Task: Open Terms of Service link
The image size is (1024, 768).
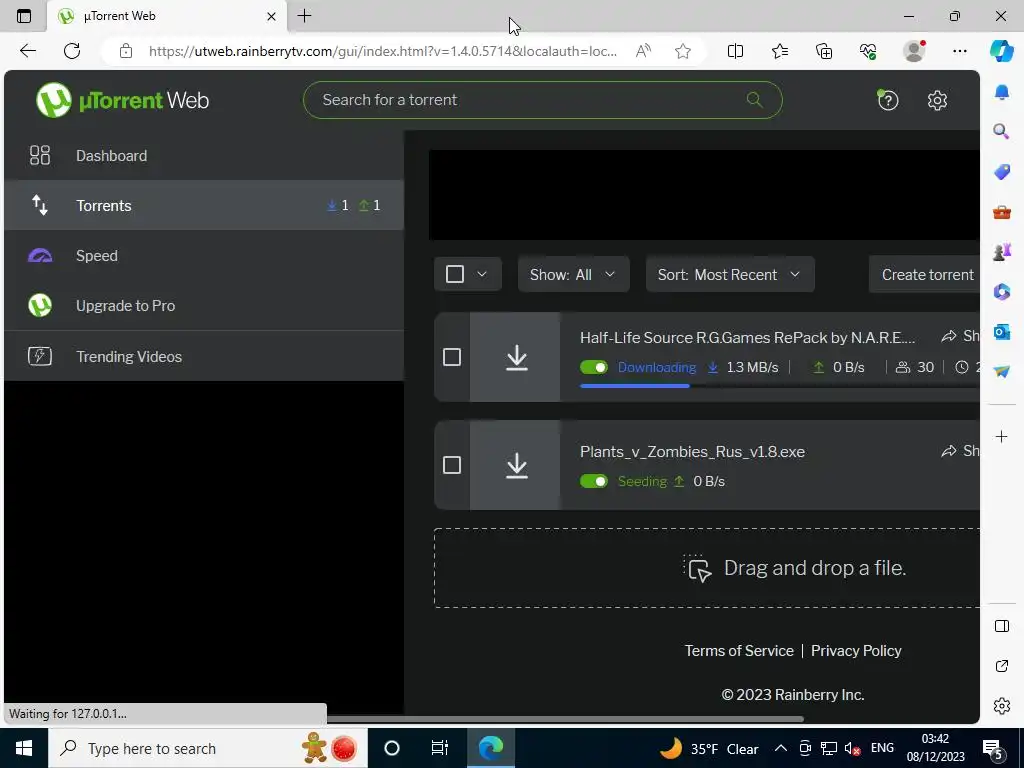Action: coord(739,650)
